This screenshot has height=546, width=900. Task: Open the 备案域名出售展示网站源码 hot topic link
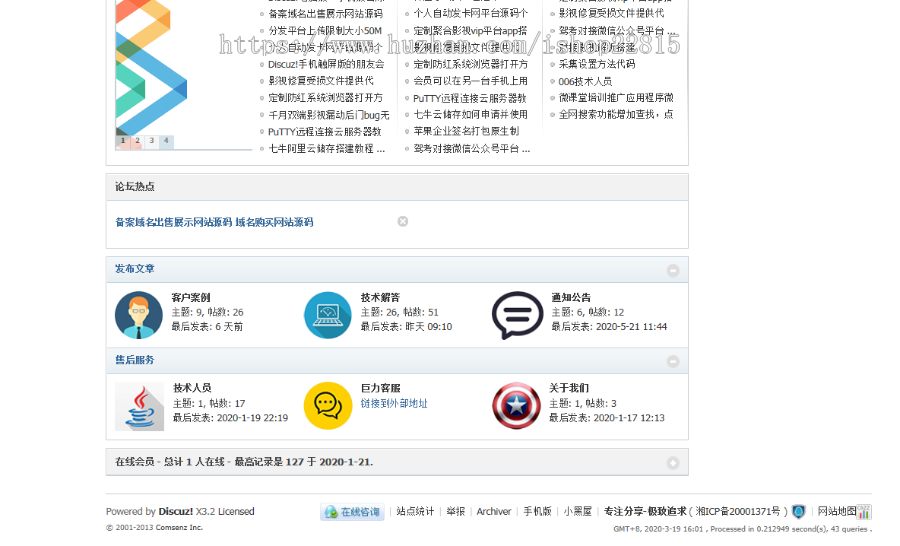point(173,222)
